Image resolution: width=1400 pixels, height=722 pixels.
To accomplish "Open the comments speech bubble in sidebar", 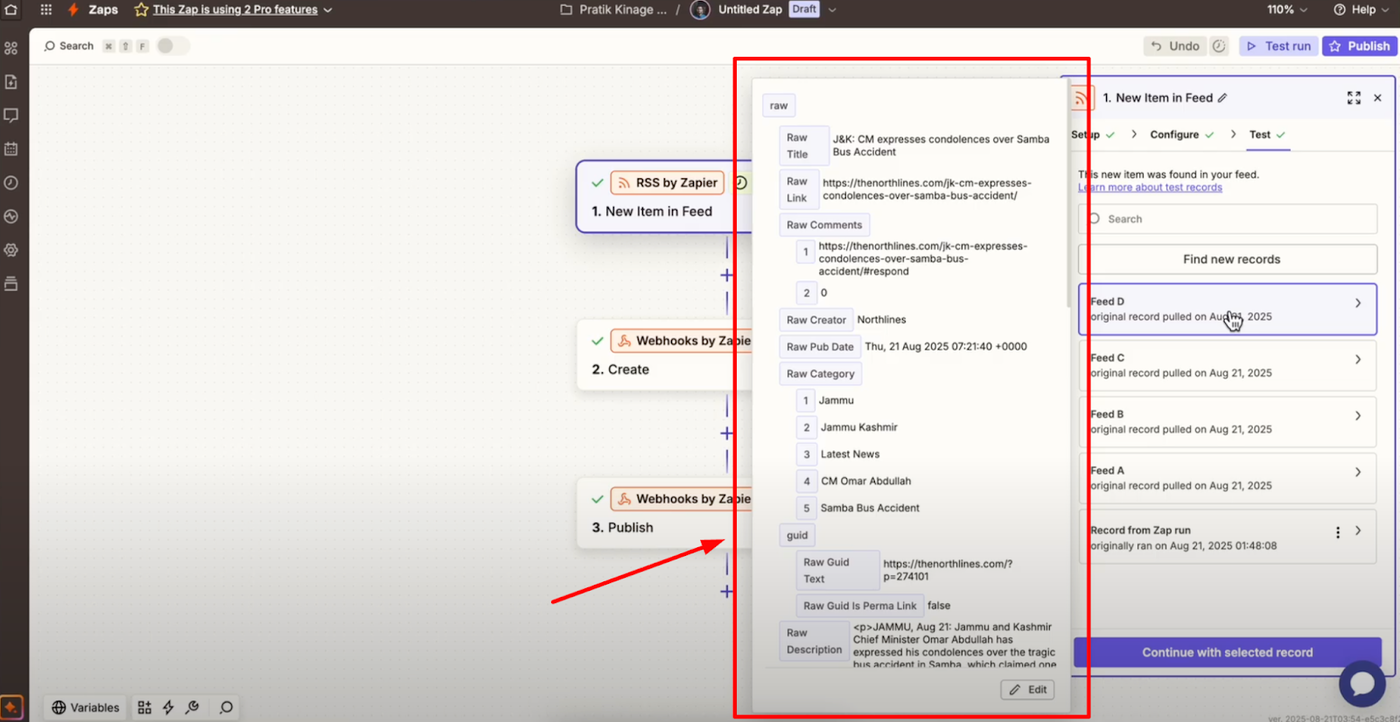I will [11, 116].
